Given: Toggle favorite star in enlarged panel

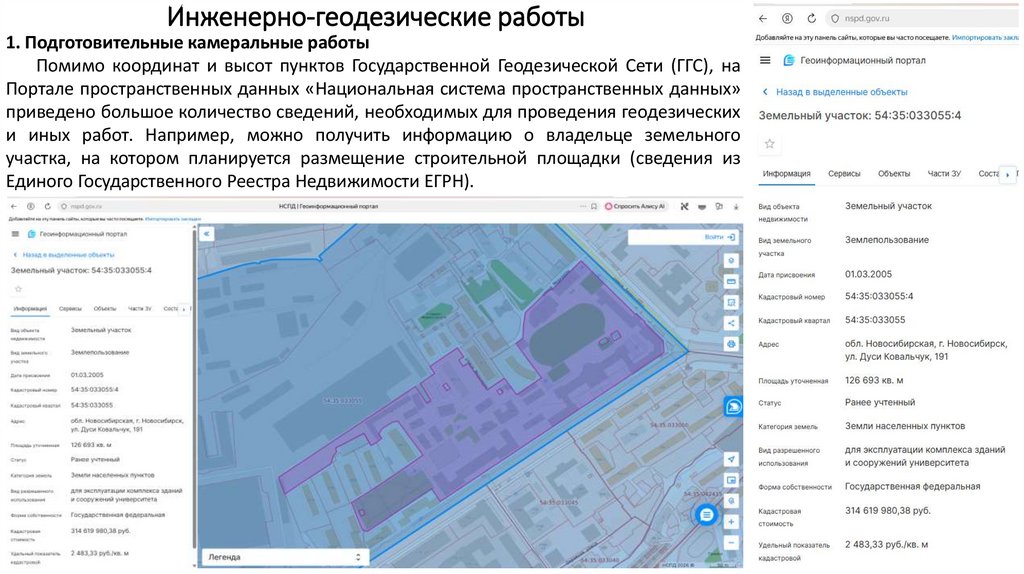Looking at the screenshot, I should (769, 144).
